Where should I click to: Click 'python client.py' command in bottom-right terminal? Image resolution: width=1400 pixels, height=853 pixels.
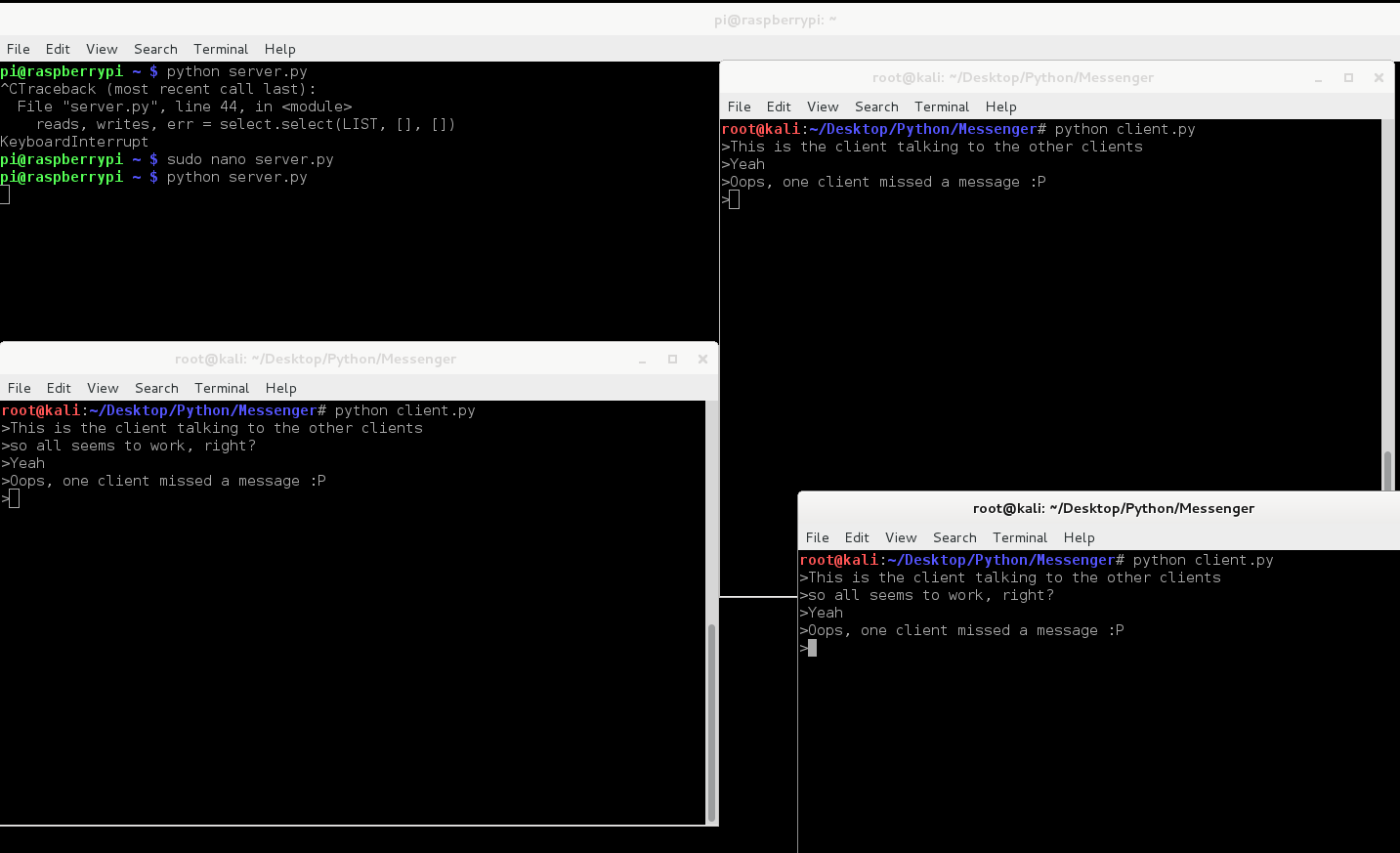tap(1203, 560)
